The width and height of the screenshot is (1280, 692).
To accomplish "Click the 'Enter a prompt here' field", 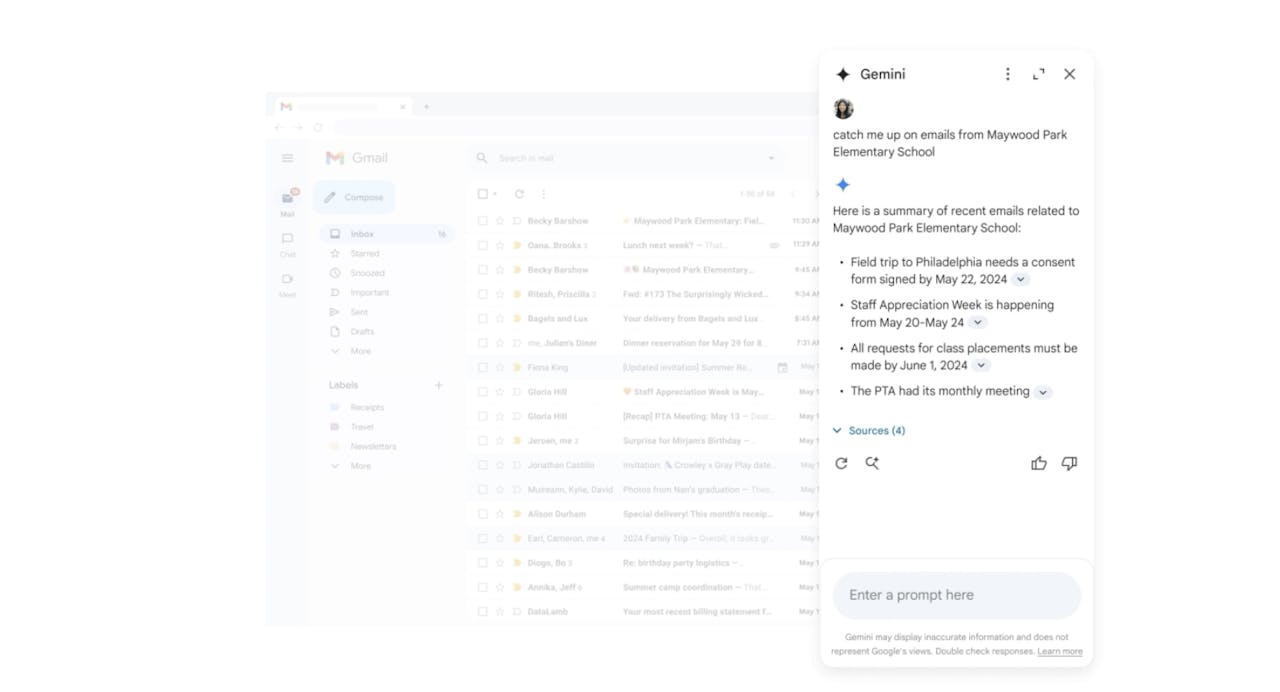I will (x=956, y=595).
